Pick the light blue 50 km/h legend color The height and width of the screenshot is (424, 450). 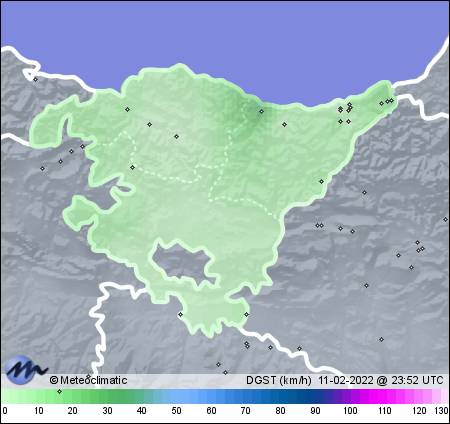click(177, 396)
